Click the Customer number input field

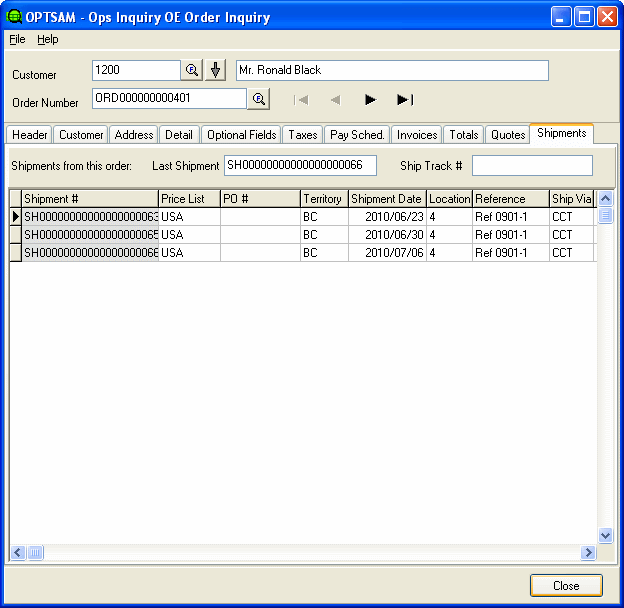tap(135, 70)
